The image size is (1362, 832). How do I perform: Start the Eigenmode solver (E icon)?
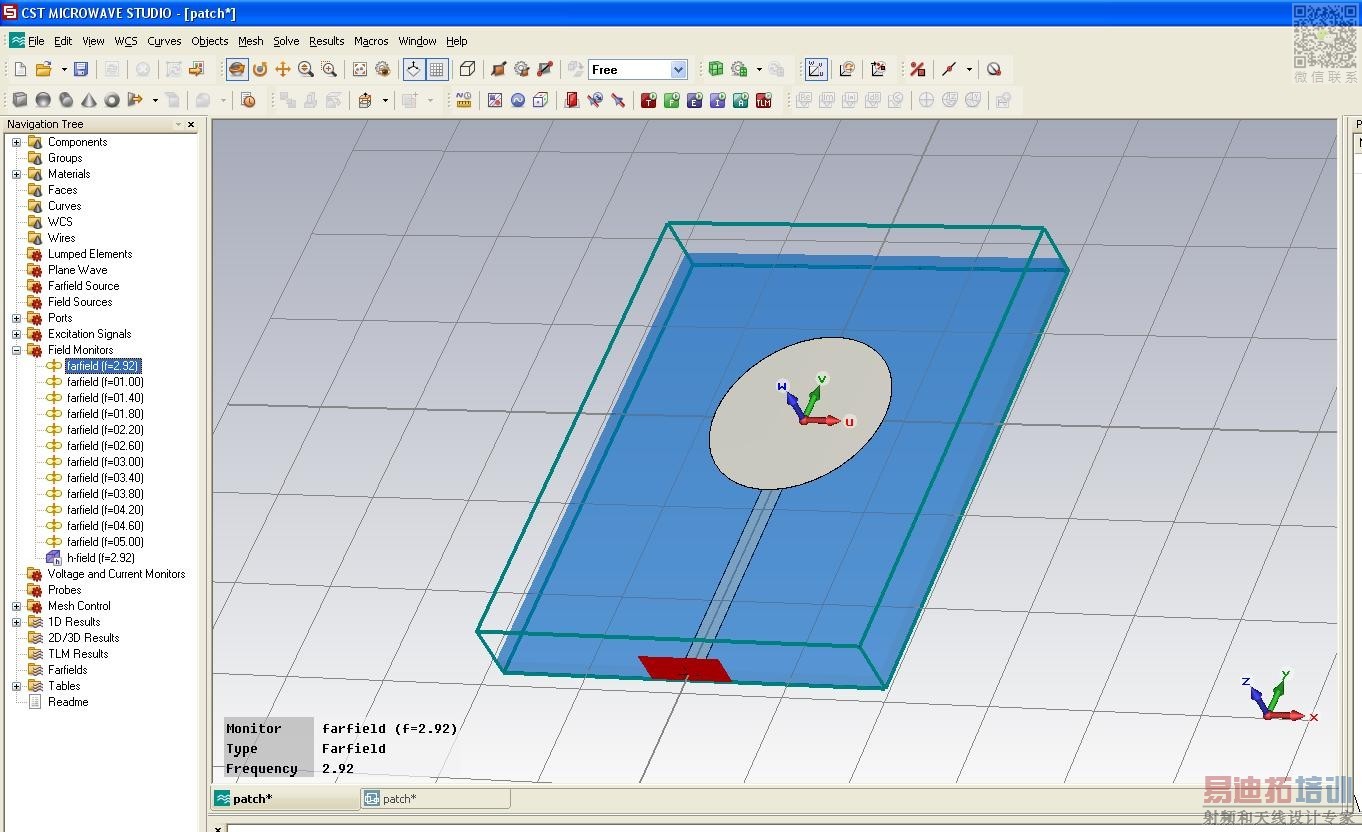[x=694, y=100]
